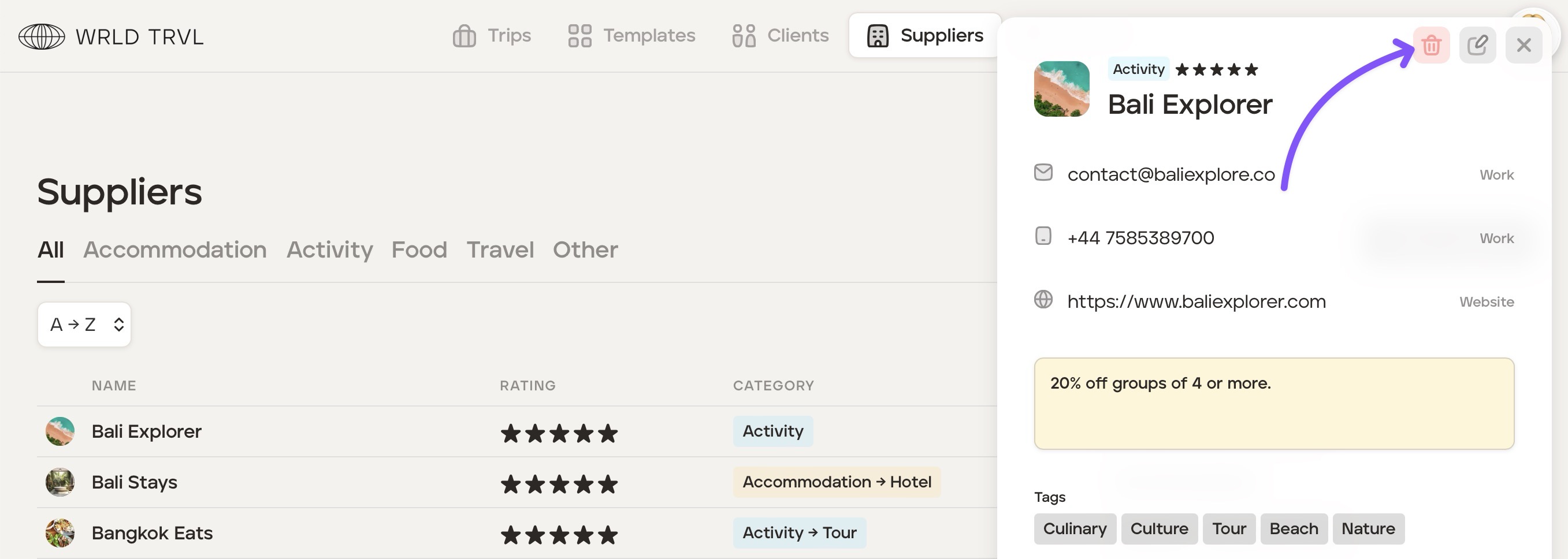Close the supplier detail panel
This screenshot has height=559, width=1568.
pos(1524,45)
